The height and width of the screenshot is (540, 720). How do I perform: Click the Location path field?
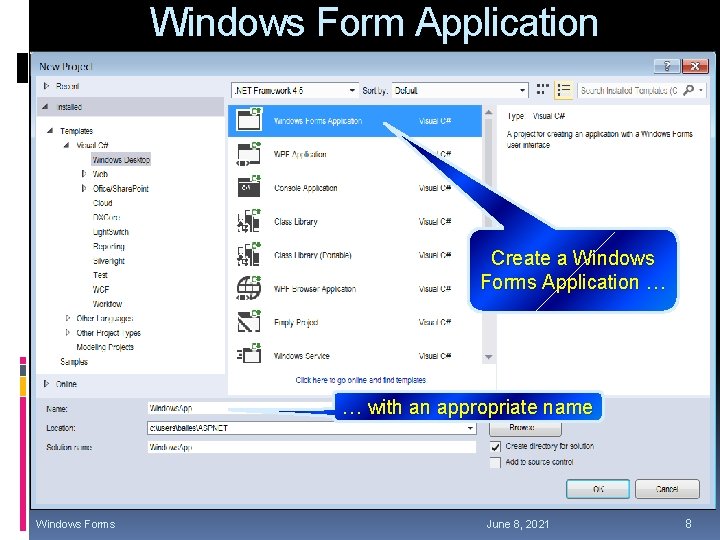[311, 428]
